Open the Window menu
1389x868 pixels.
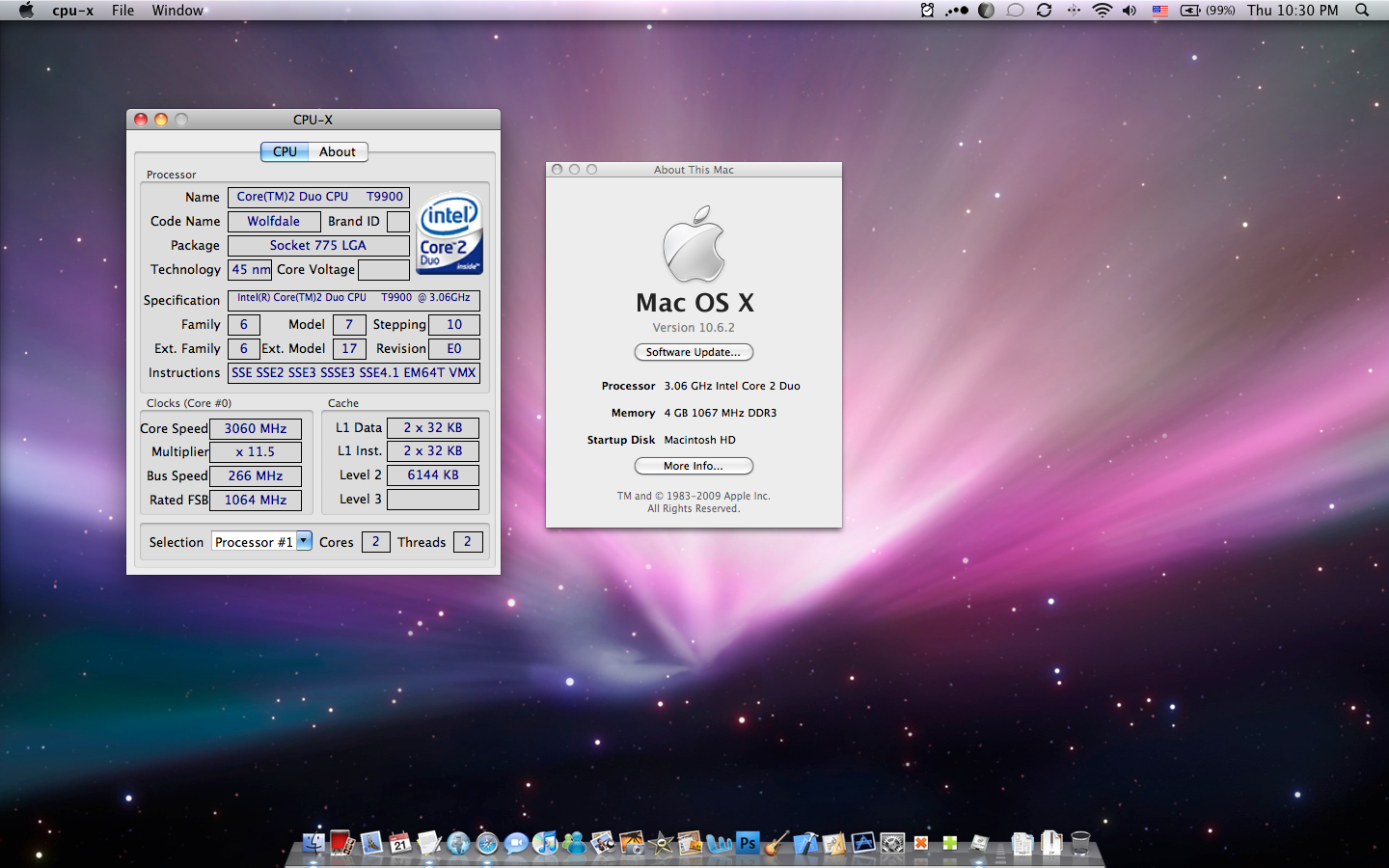pos(177,11)
